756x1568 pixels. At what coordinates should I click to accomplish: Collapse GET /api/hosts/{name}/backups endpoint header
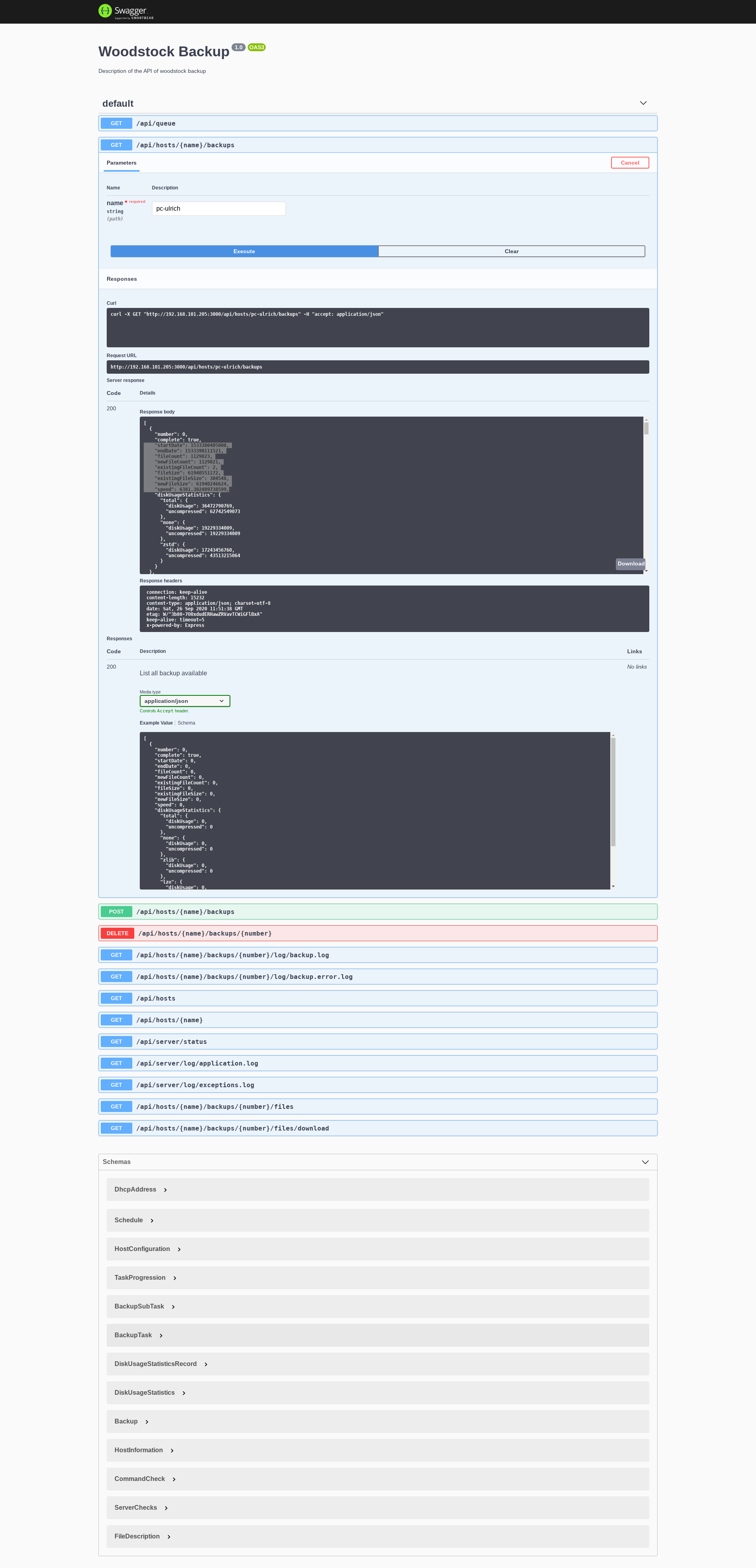pos(377,145)
